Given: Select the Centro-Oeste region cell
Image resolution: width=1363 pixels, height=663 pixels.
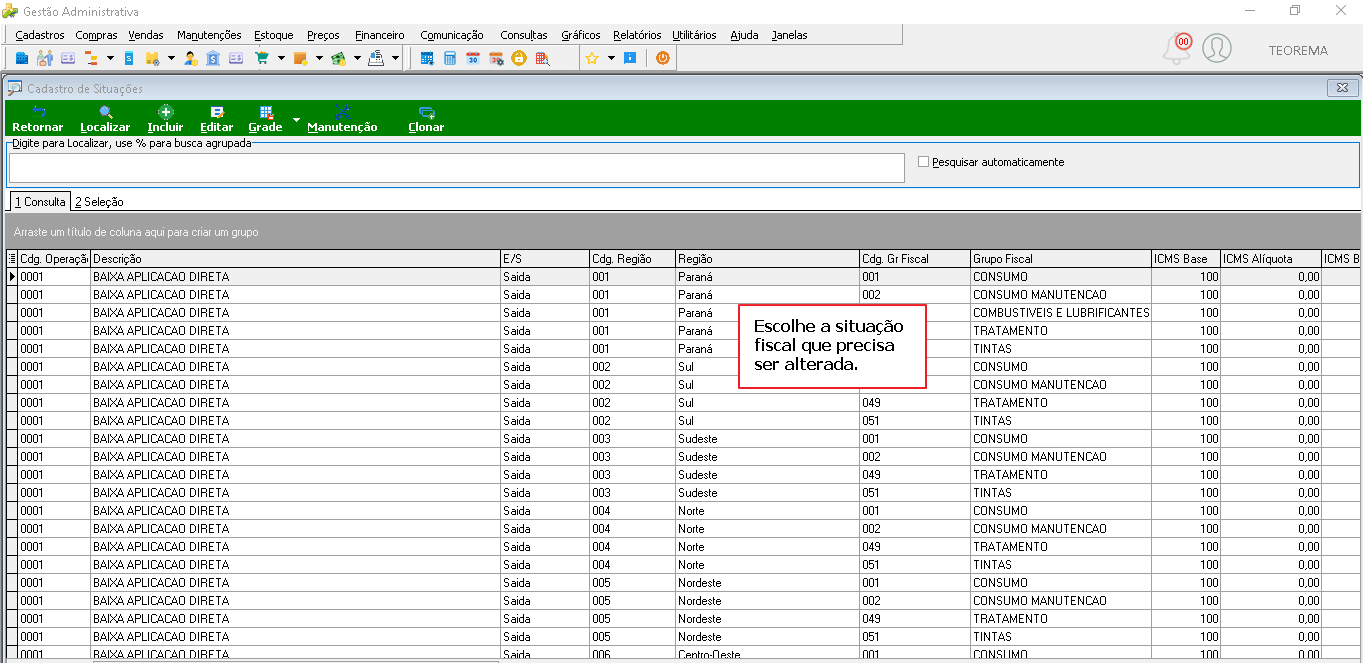Looking at the screenshot, I should [767, 654].
